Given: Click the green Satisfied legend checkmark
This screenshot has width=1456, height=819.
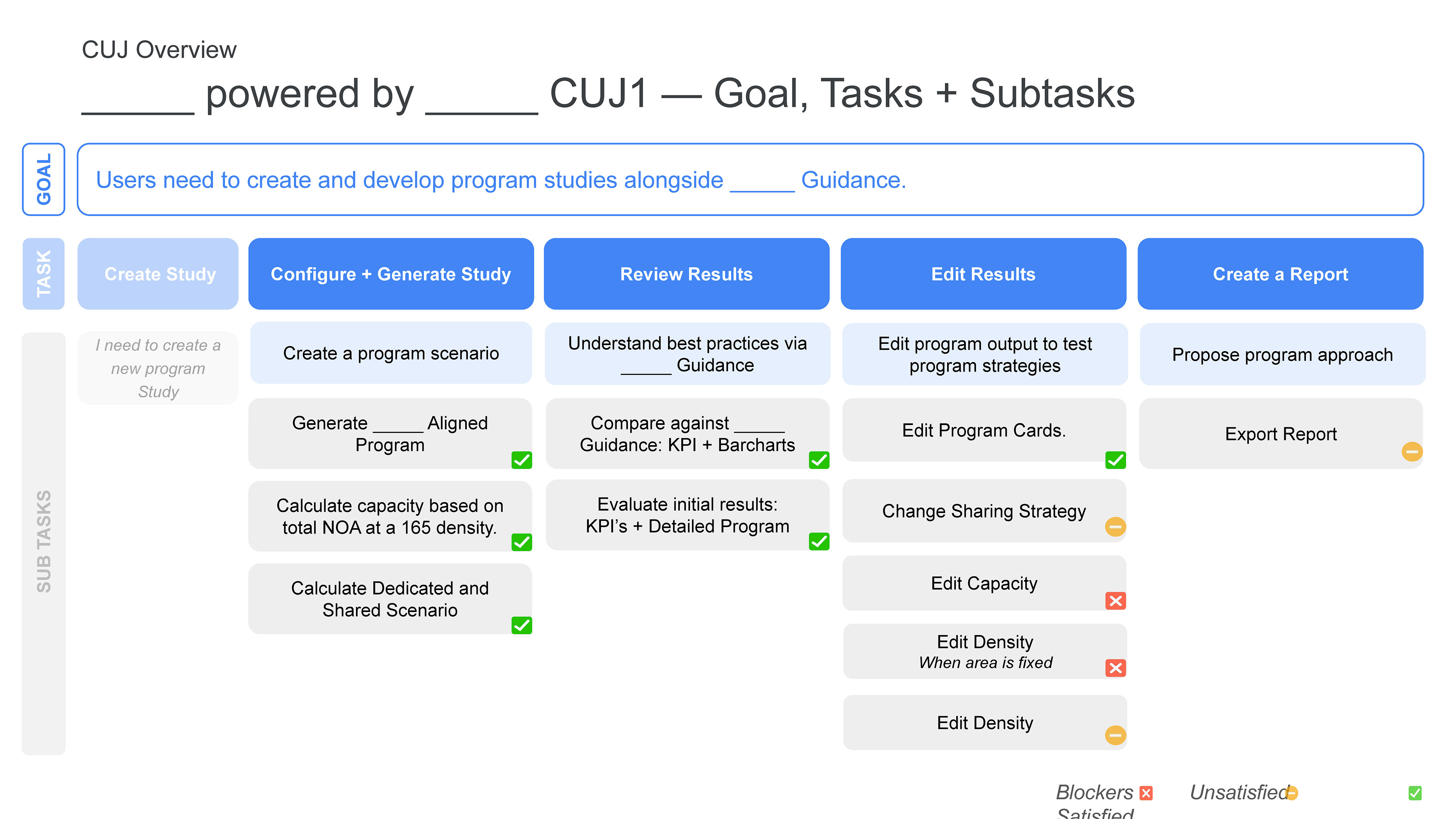Looking at the screenshot, I should point(1415,793).
